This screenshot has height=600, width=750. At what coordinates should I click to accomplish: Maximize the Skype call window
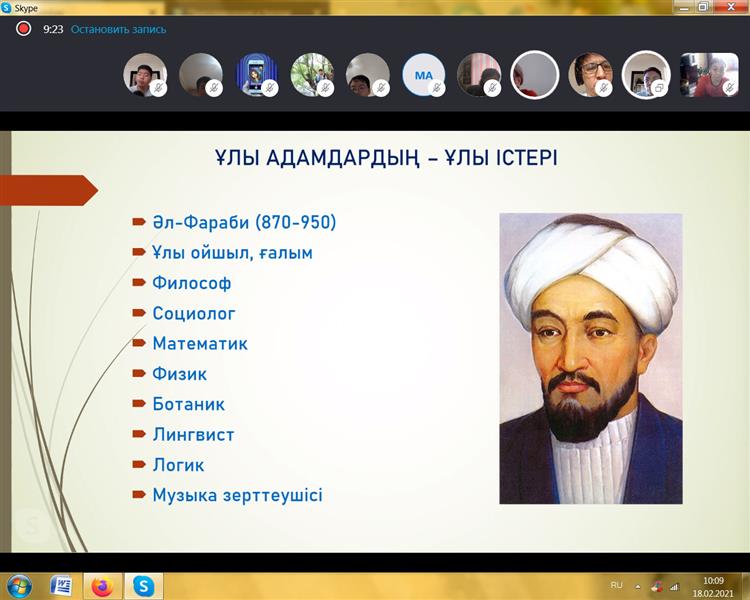pos(703,6)
